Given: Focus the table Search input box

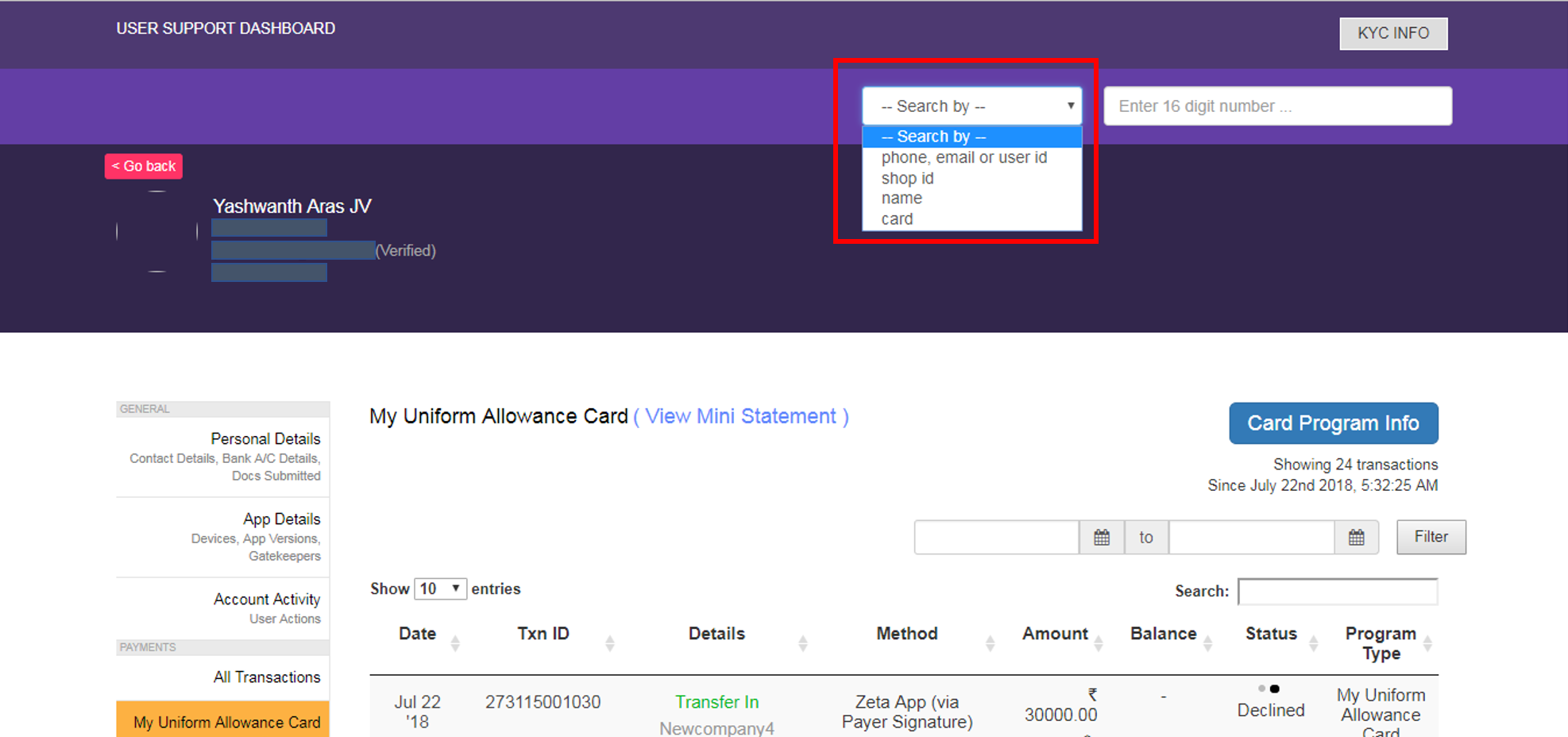Looking at the screenshot, I should [x=1338, y=592].
